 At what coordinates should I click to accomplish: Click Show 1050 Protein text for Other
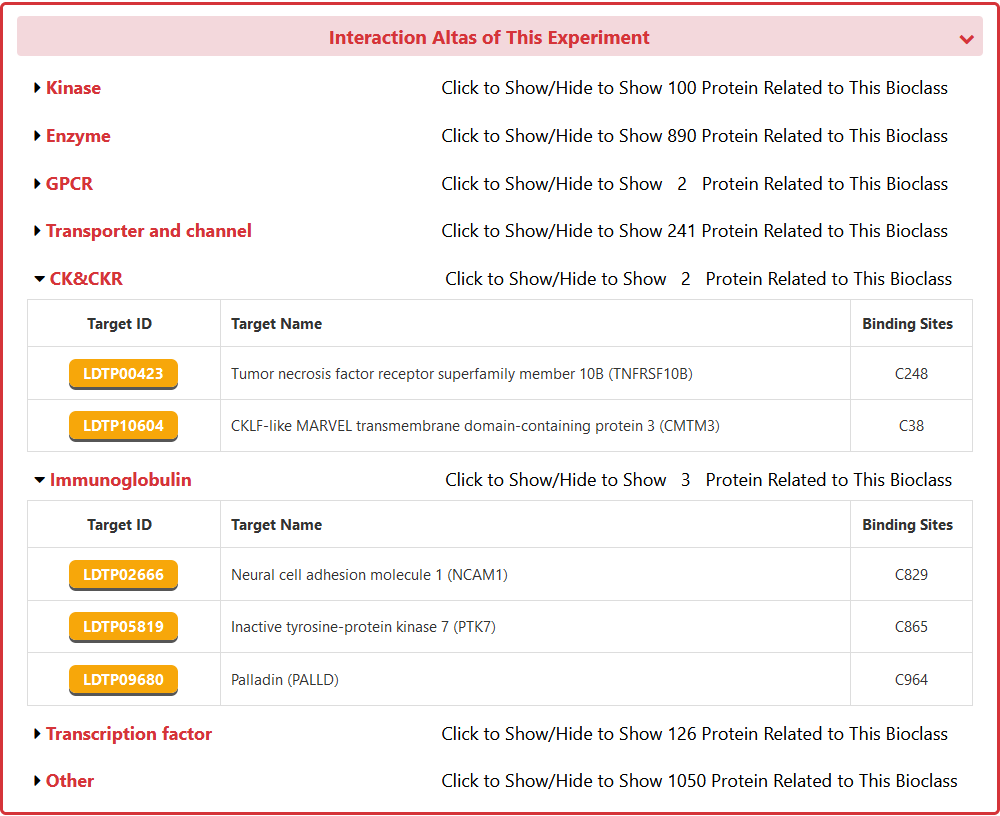point(699,781)
